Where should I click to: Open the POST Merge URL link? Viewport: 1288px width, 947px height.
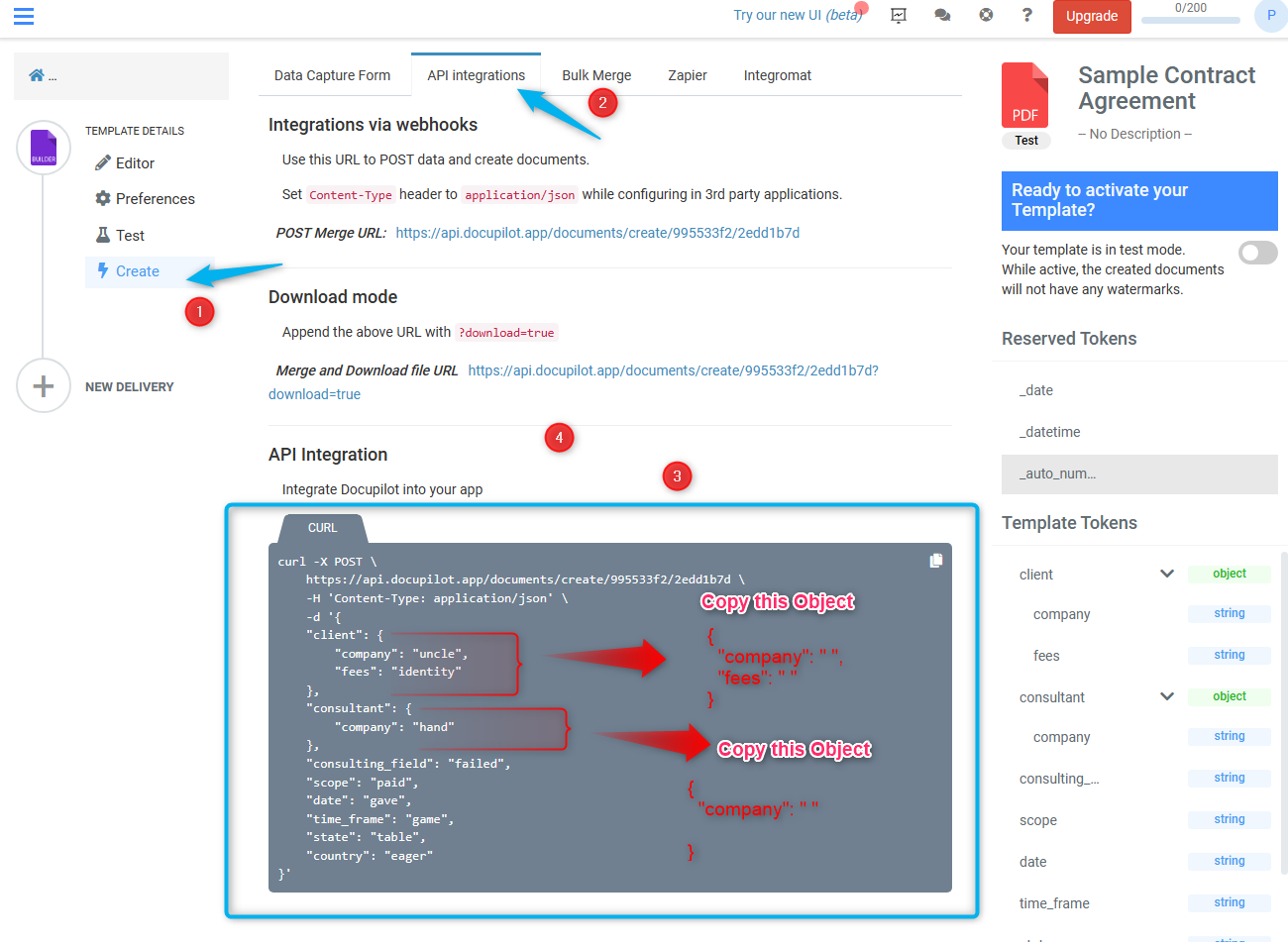point(597,233)
